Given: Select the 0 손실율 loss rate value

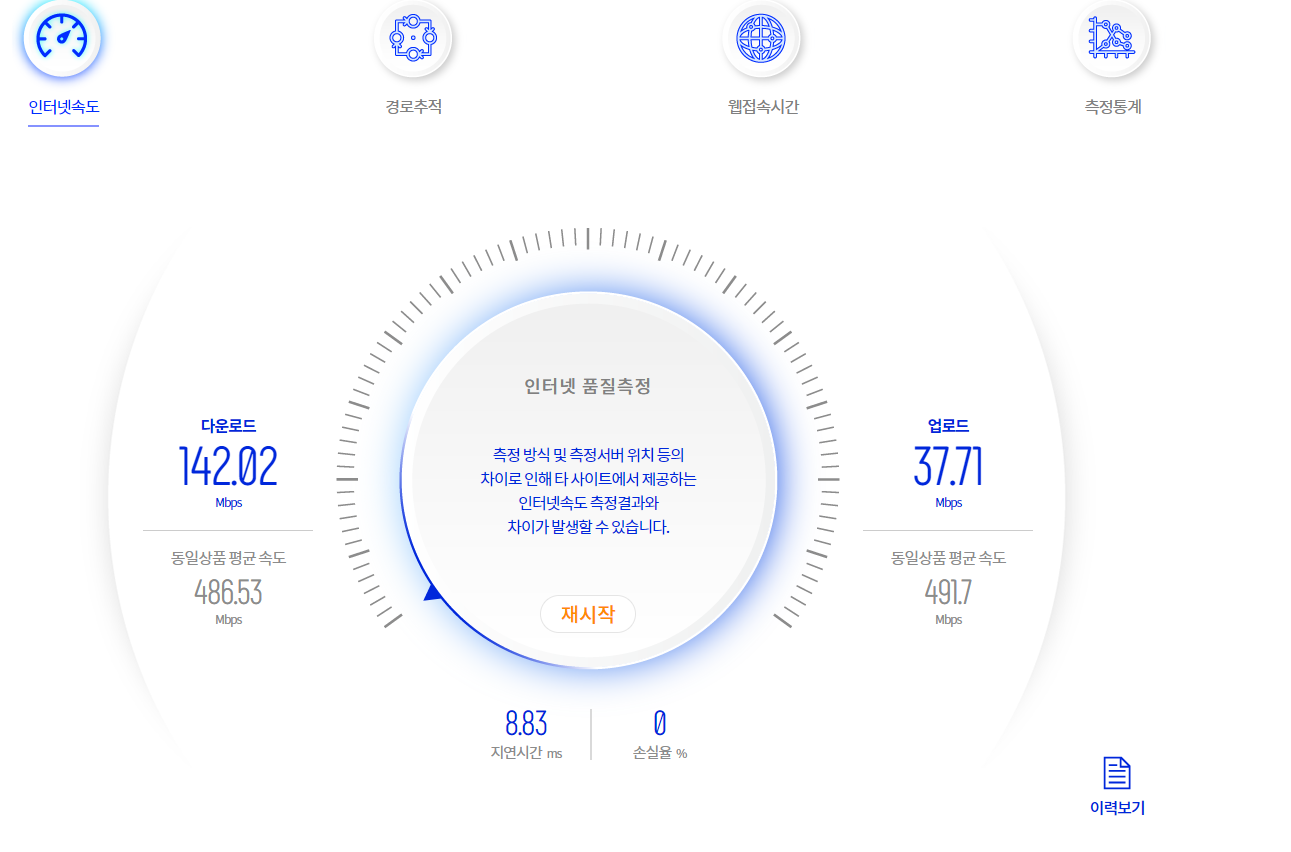Looking at the screenshot, I should 659,723.
